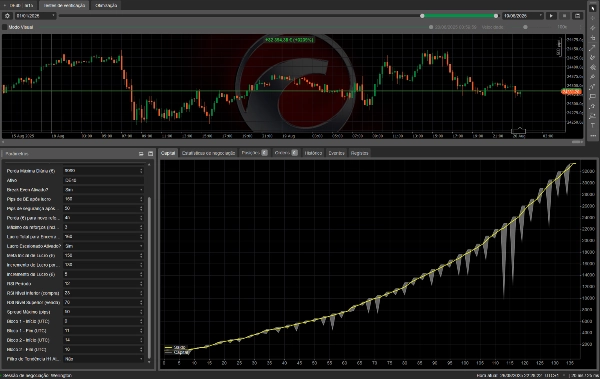Adjust Lucro Total para Encerrar stepper
The height and width of the screenshot is (379, 600).
141,237
